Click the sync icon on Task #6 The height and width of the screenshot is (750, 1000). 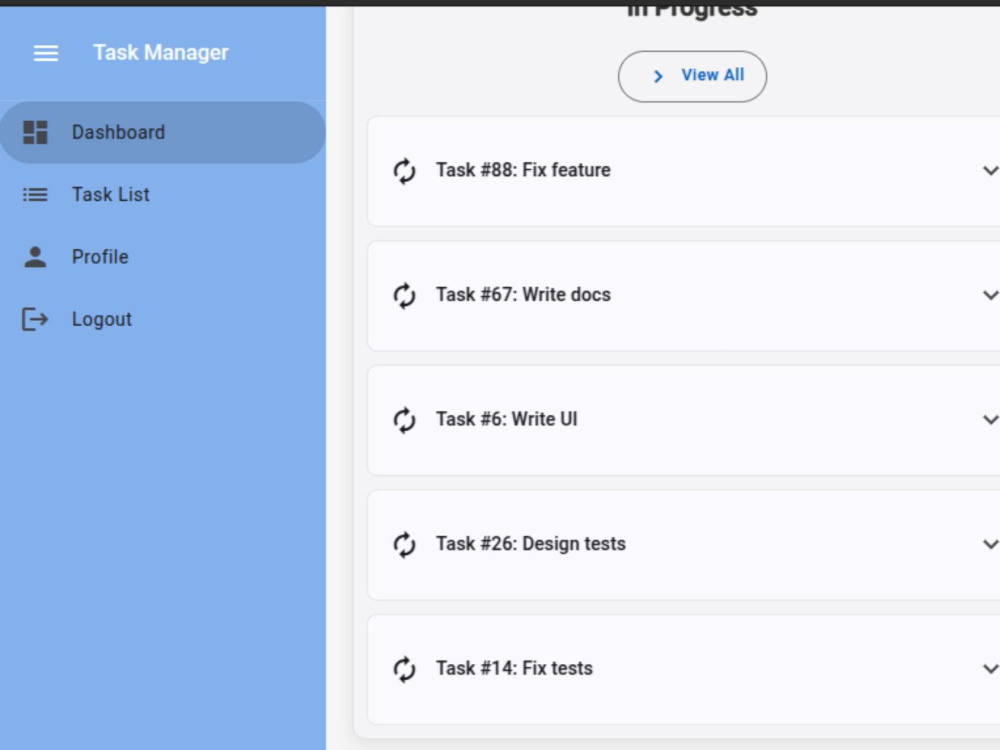pyautogui.click(x=404, y=420)
